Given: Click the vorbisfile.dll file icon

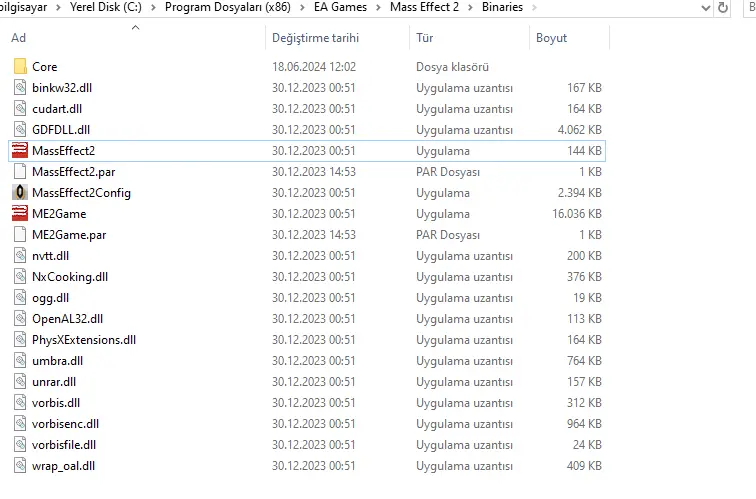Looking at the screenshot, I should [20, 445].
